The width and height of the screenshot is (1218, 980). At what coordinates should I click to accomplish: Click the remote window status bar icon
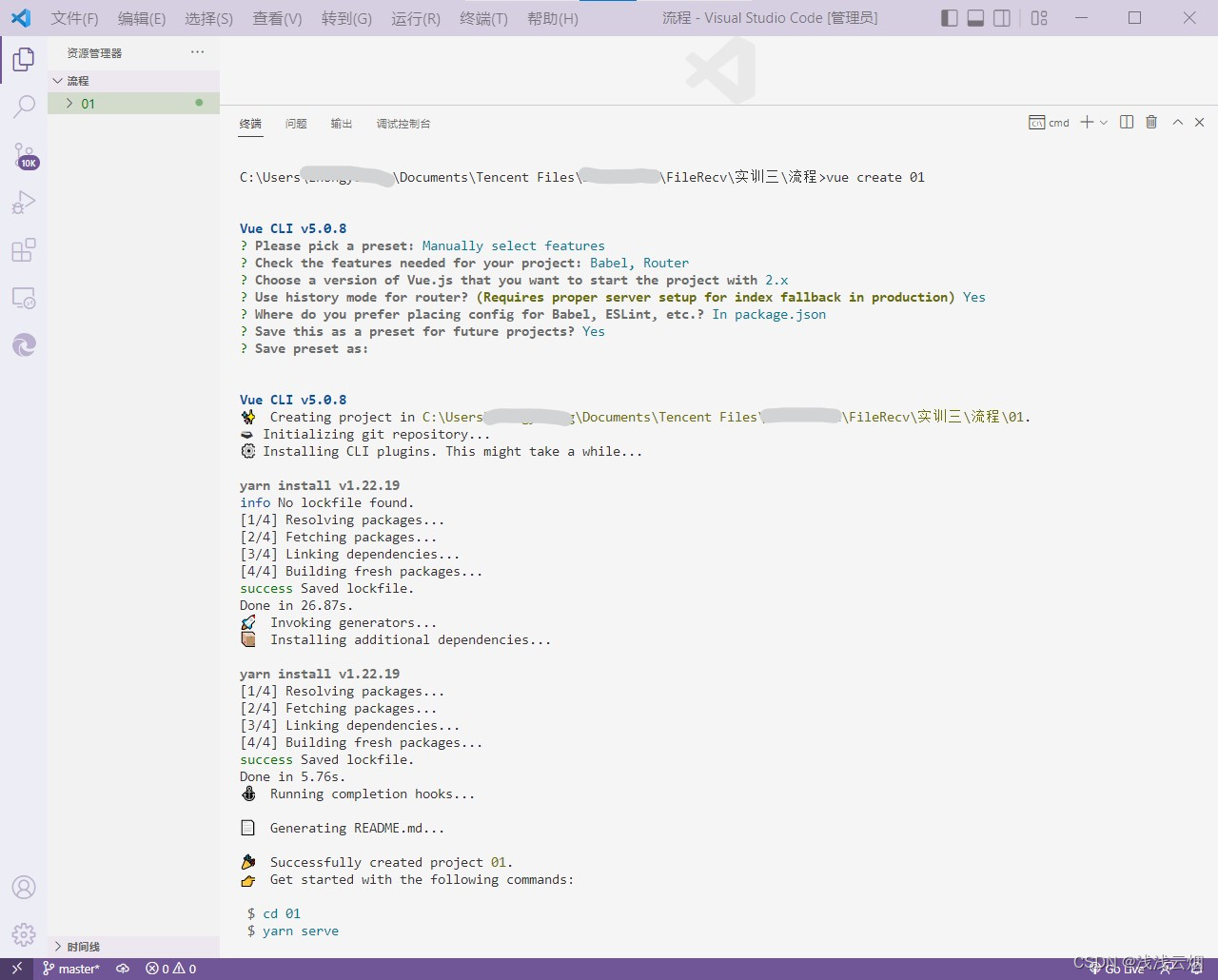16,969
